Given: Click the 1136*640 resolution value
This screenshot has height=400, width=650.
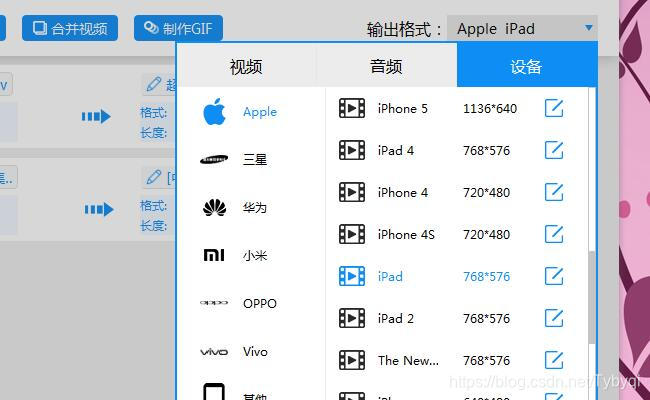Looking at the screenshot, I should pos(490,109).
